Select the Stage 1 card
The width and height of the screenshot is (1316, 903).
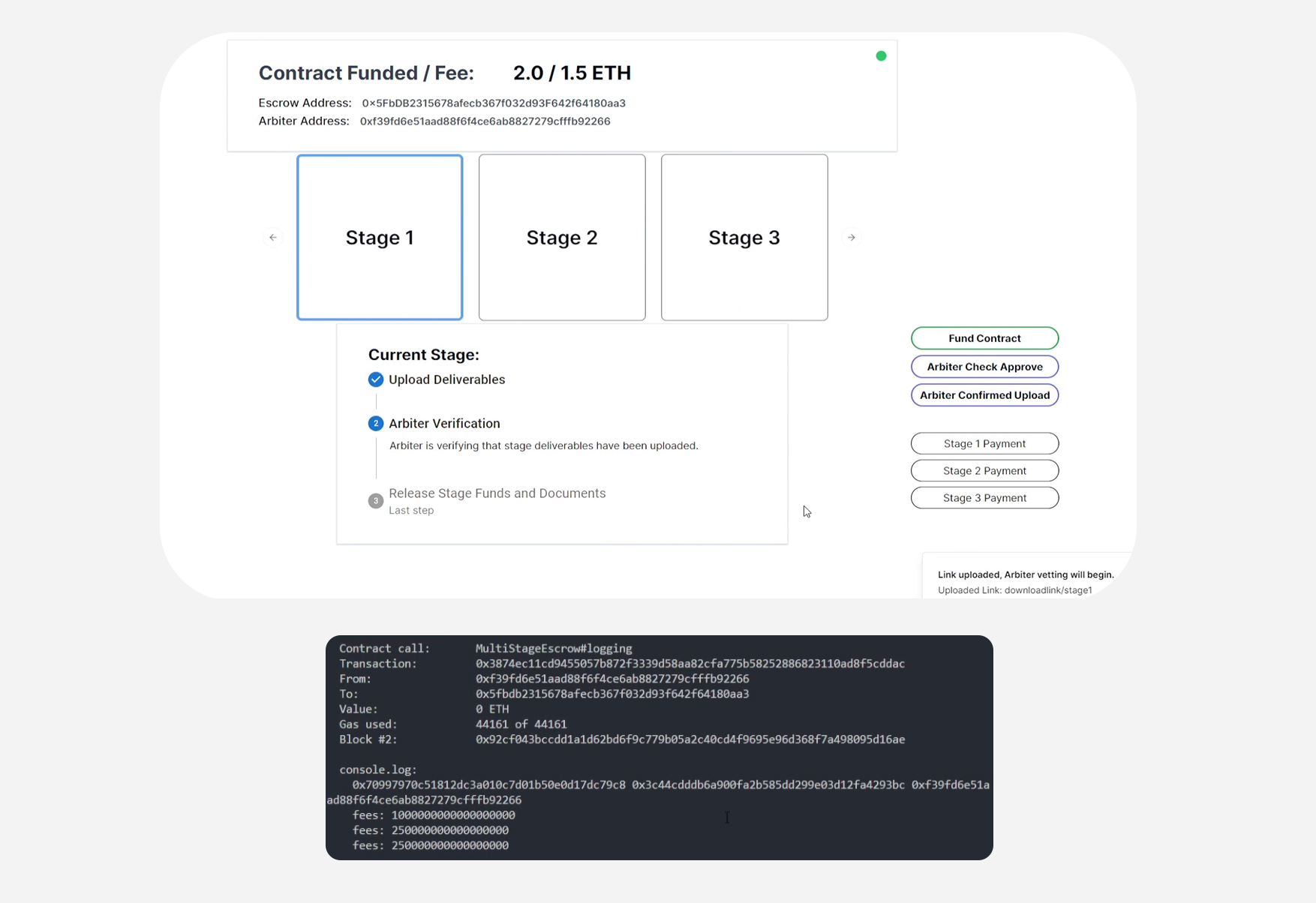pos(380,238)
